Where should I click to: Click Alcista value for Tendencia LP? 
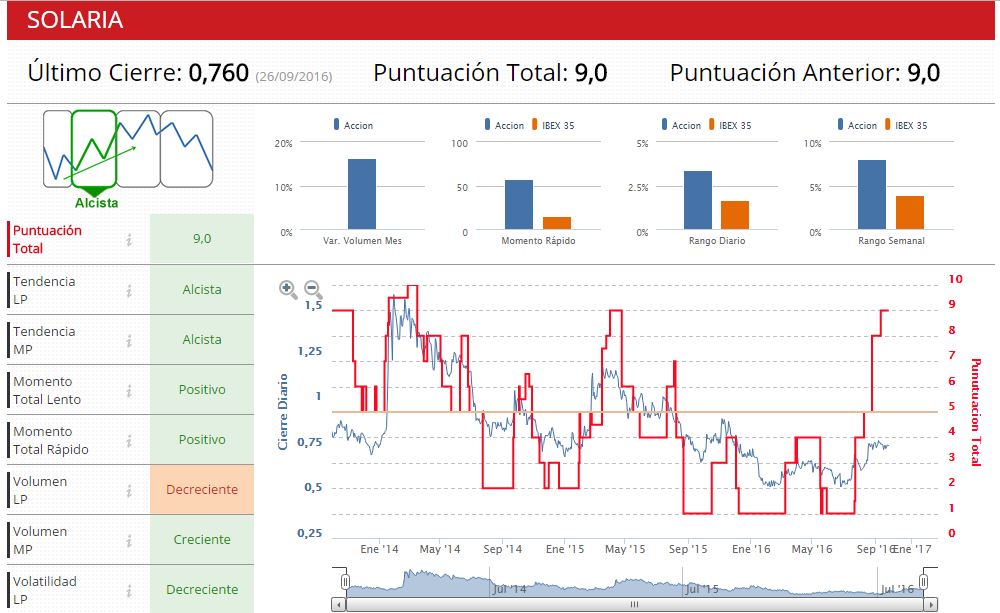202,290
